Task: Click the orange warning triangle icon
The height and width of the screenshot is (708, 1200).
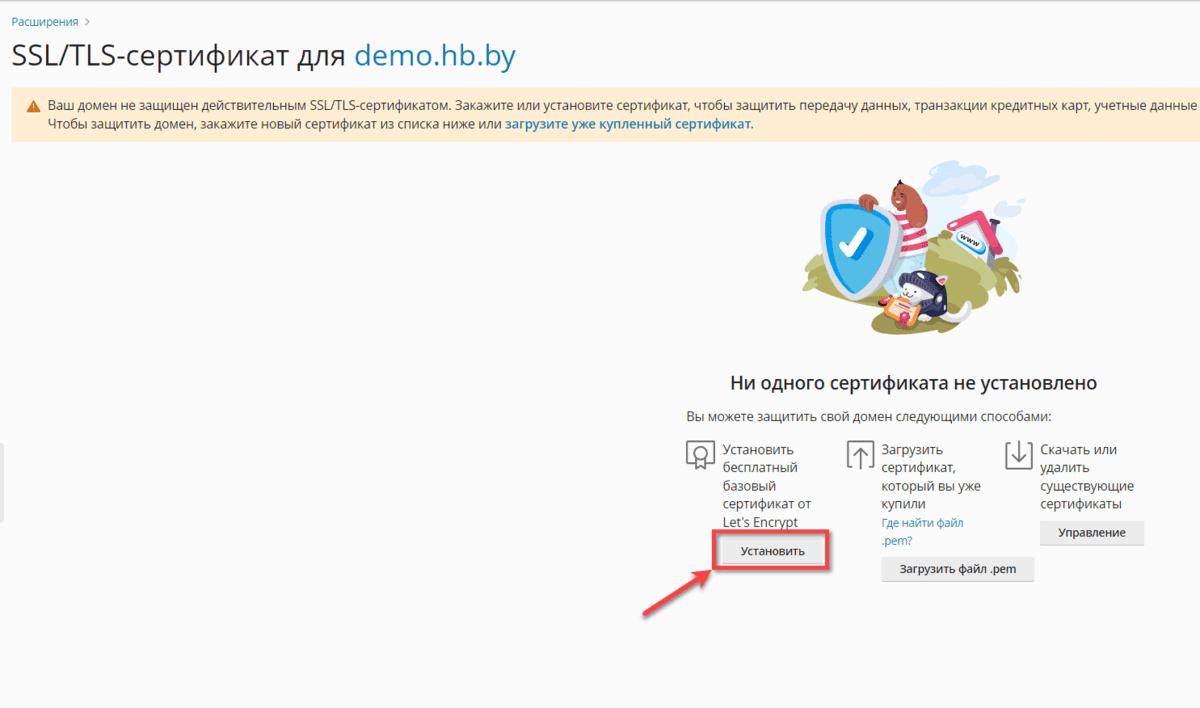Action: click(33, 106)
